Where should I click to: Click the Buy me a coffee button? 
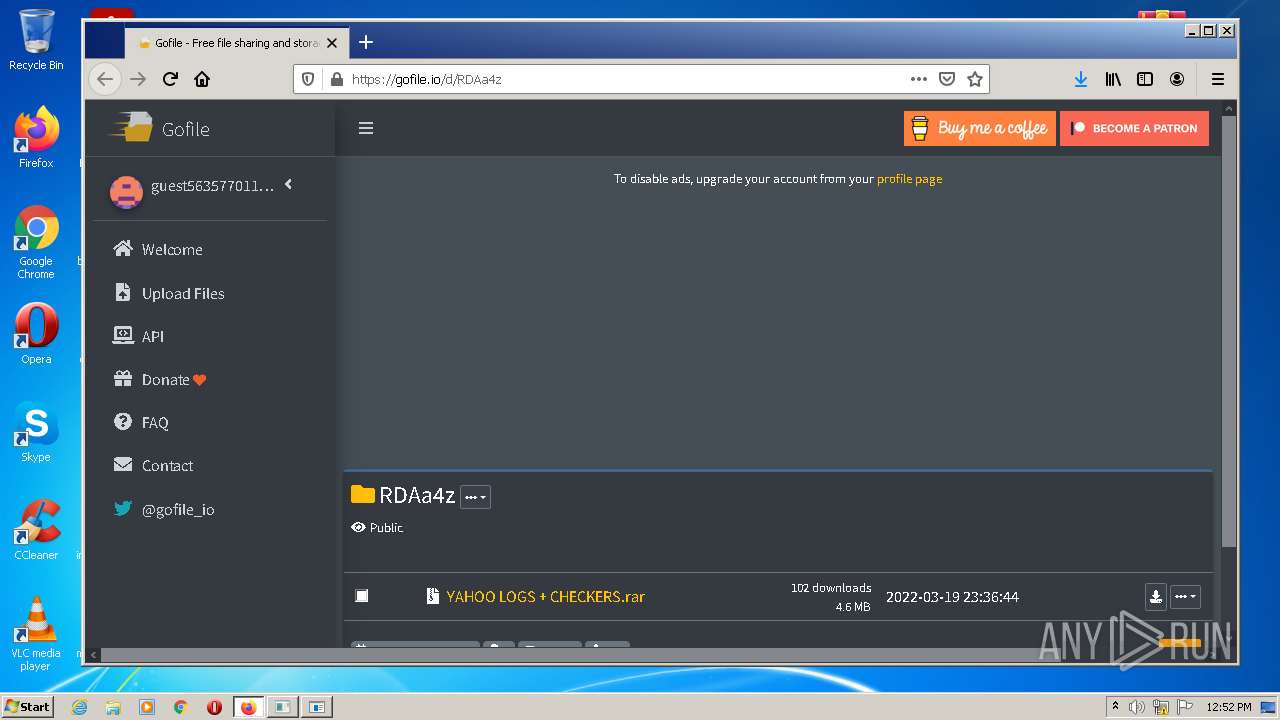980,128
